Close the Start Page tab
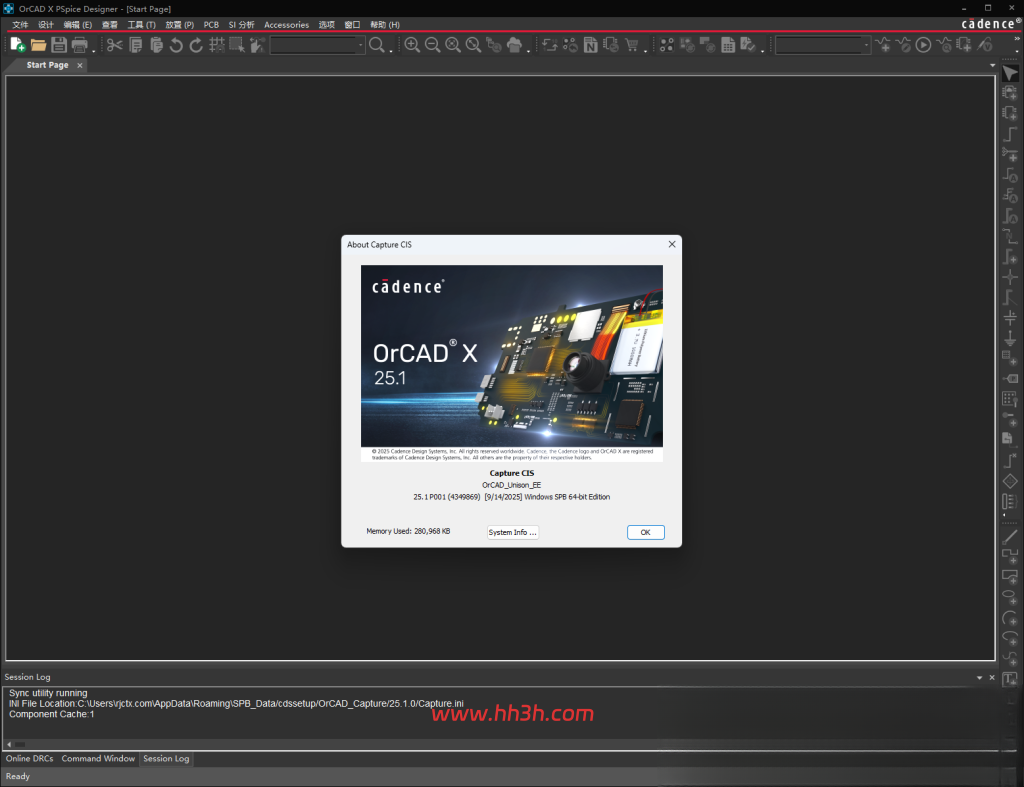This screenshot has width=1024, height=787. click(80, 65)
